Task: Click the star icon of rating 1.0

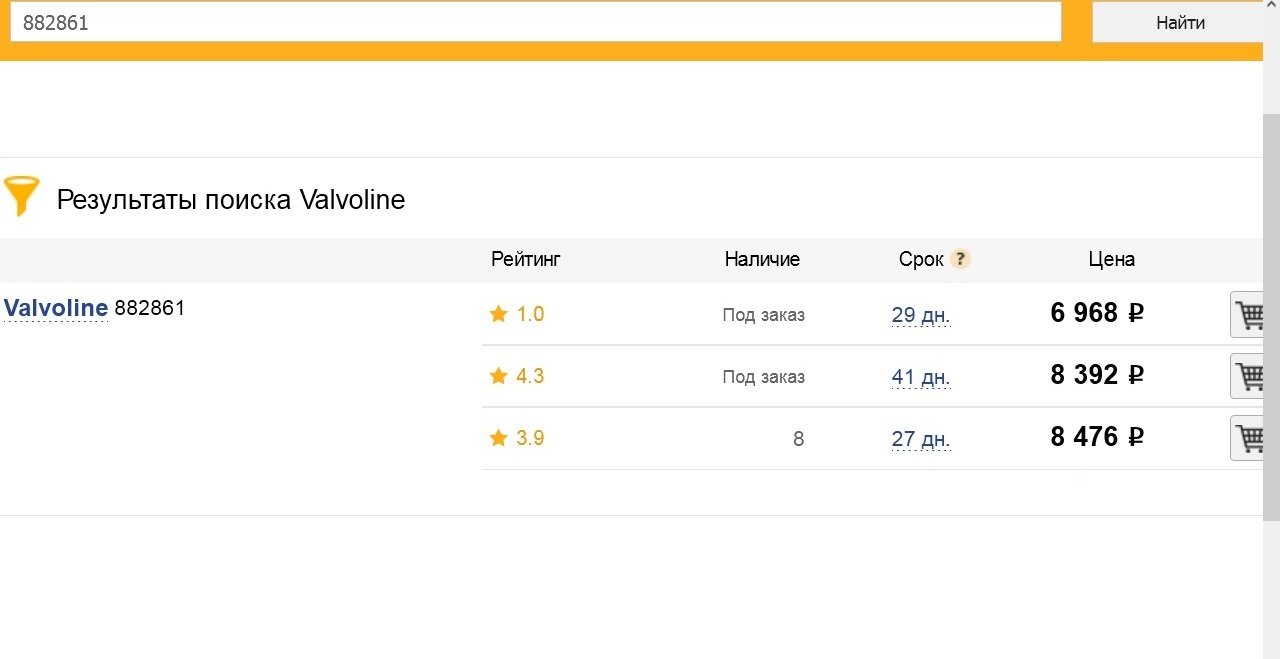Action: click(498, 314)
